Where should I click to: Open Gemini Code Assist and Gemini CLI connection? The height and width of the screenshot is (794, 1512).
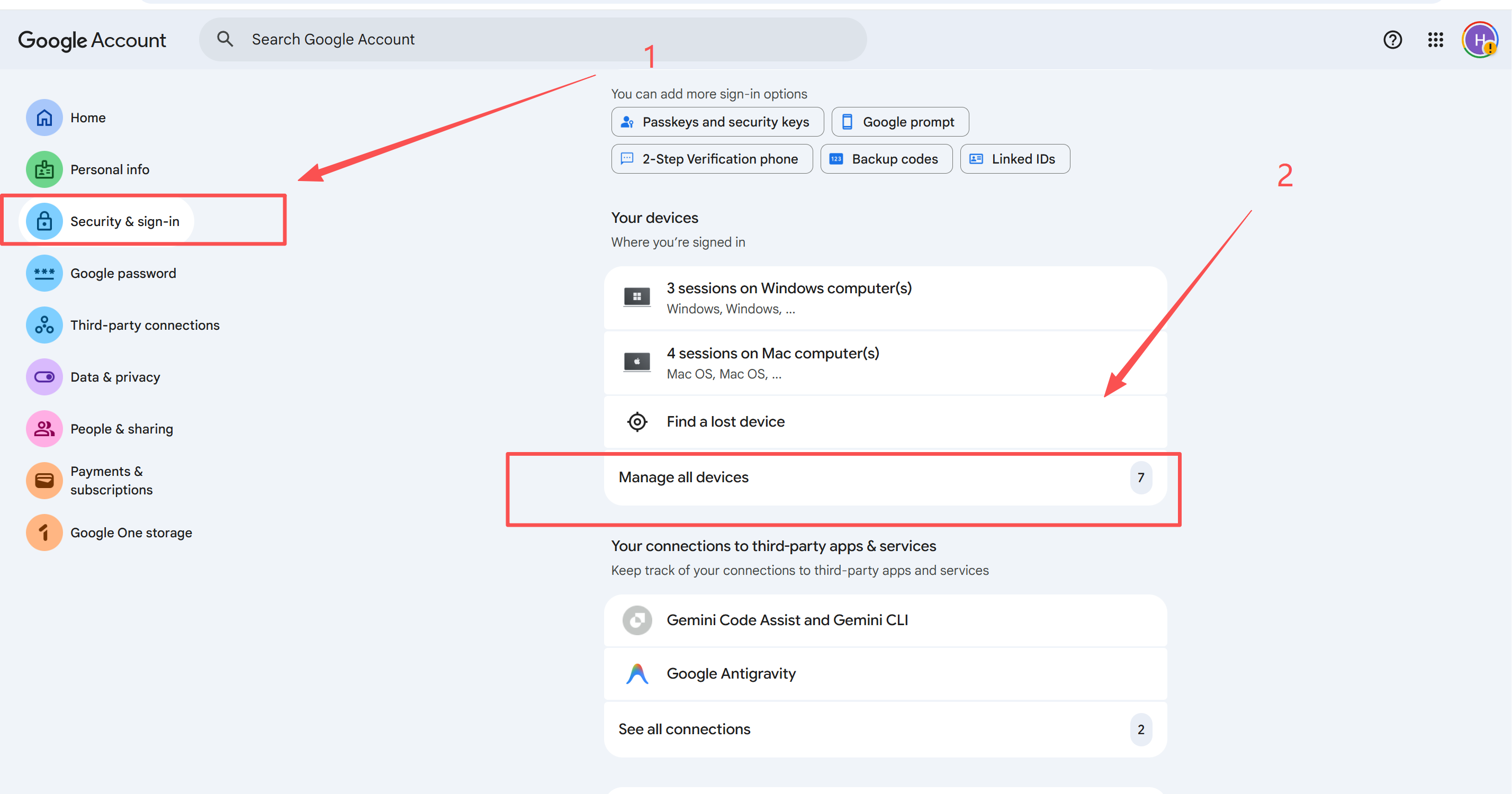point(885,621)
